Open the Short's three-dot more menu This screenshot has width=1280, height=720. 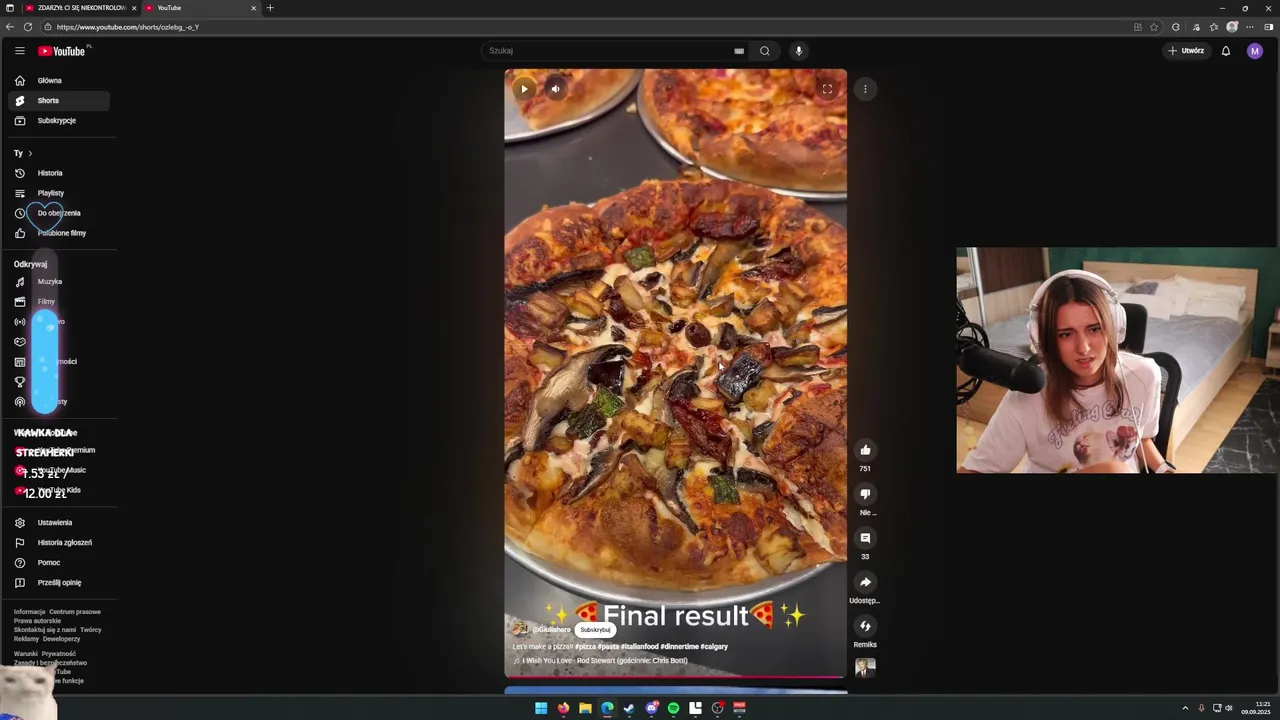865,89
